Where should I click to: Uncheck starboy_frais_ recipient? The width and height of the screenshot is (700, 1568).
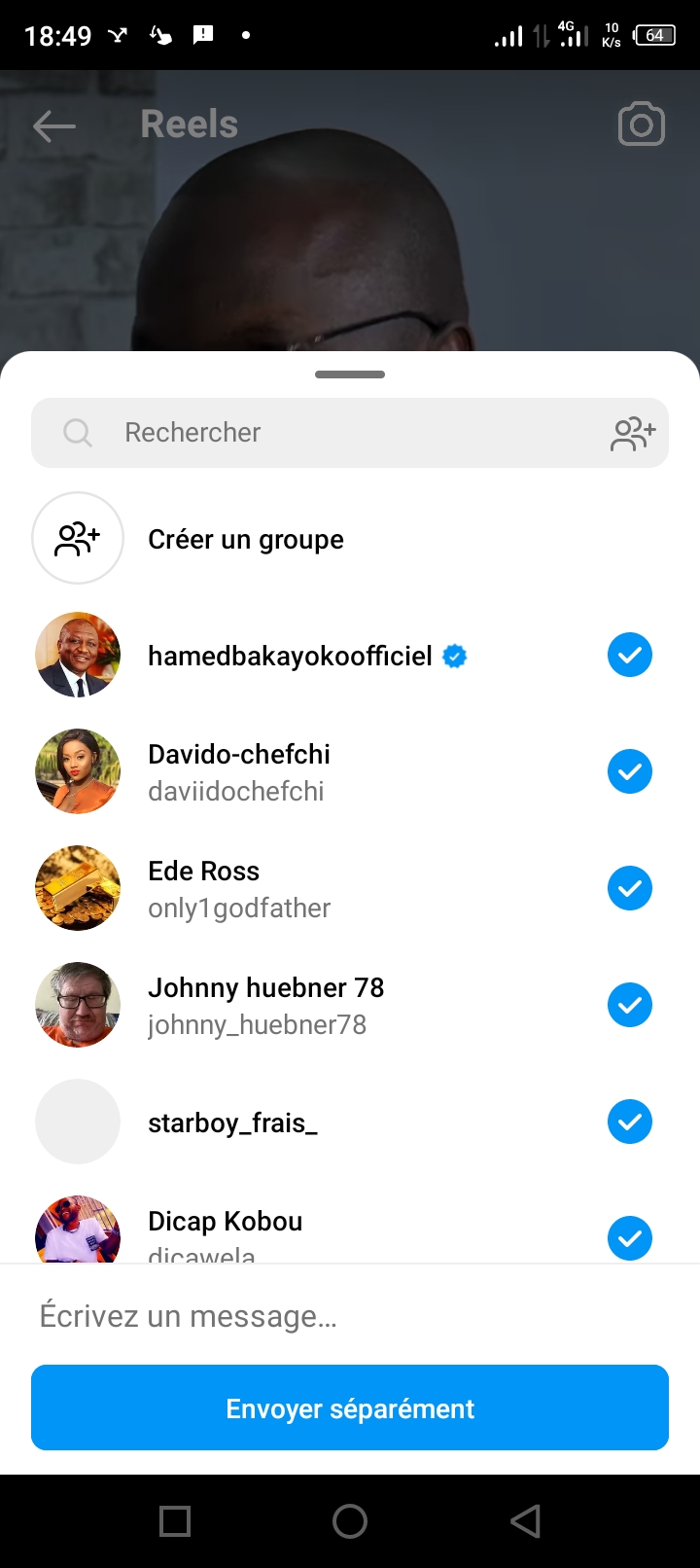click(629, 1122)
